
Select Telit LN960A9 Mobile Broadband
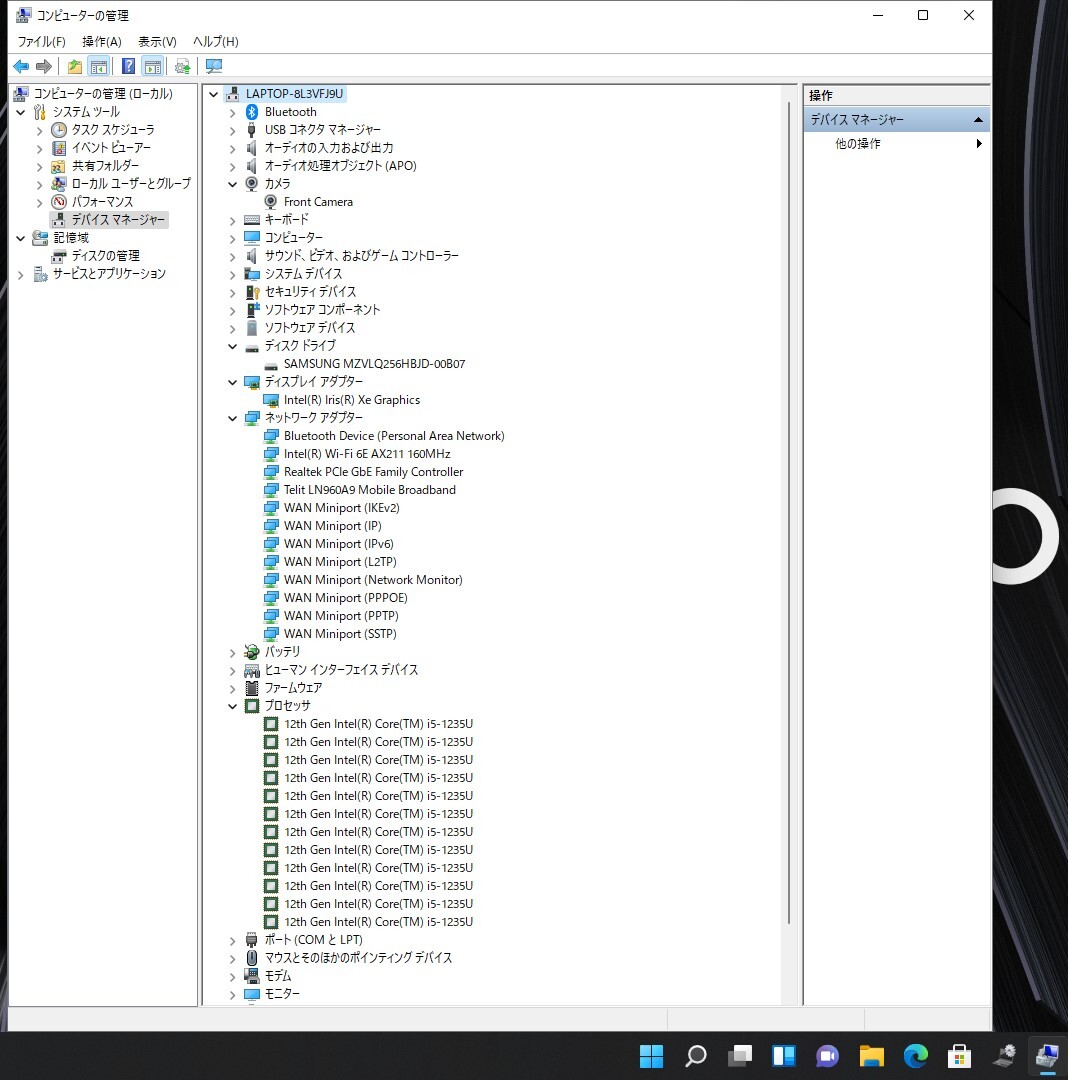click(x=370, y=490)
